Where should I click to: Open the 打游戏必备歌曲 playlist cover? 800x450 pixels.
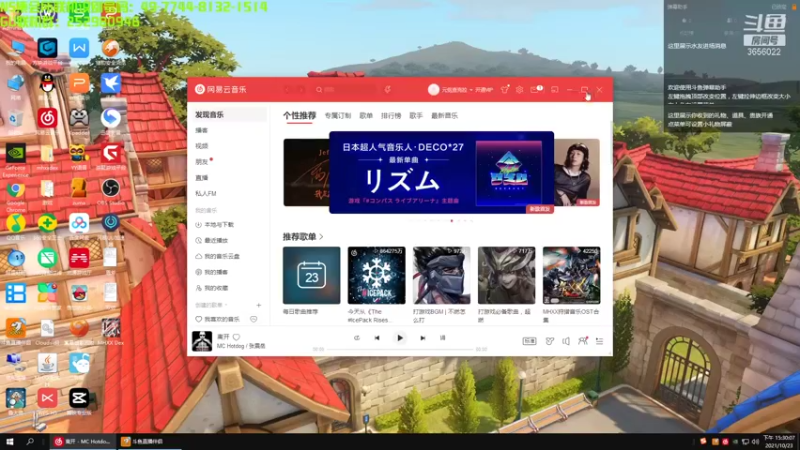pos(507,276)
